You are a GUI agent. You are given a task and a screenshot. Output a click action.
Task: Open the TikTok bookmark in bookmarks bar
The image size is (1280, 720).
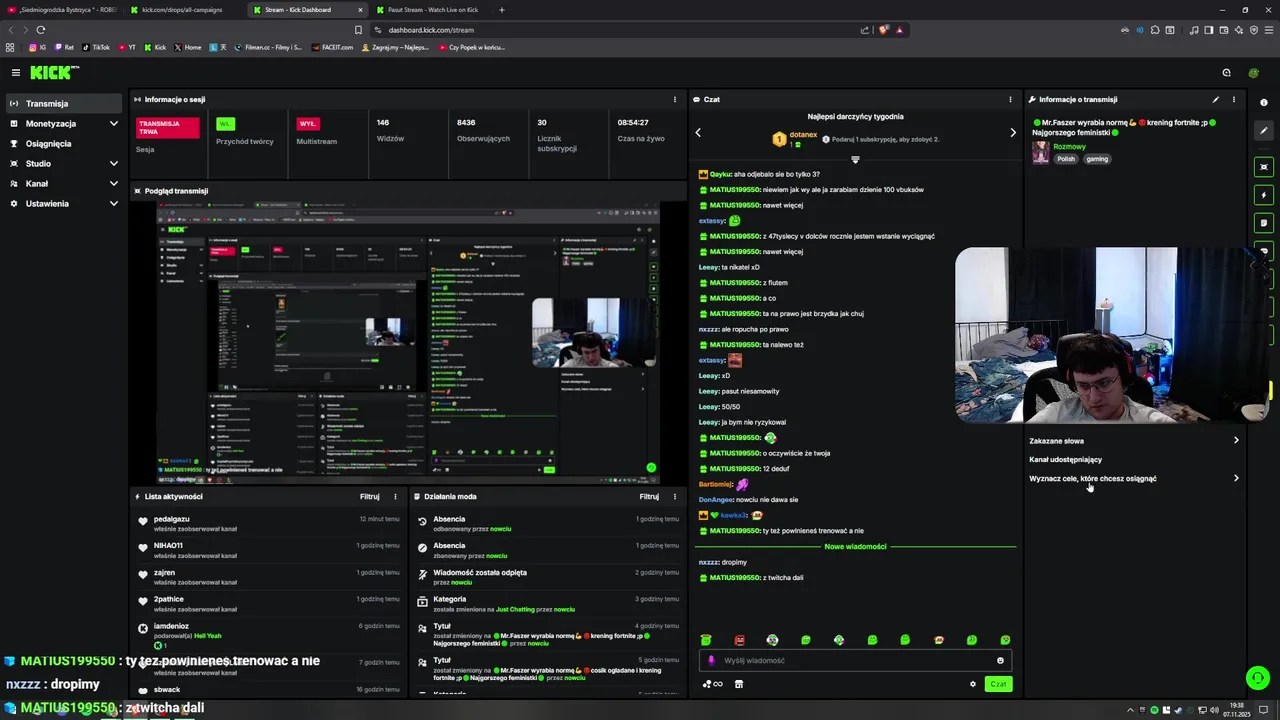pyautogui.click(x=96, y=47)
